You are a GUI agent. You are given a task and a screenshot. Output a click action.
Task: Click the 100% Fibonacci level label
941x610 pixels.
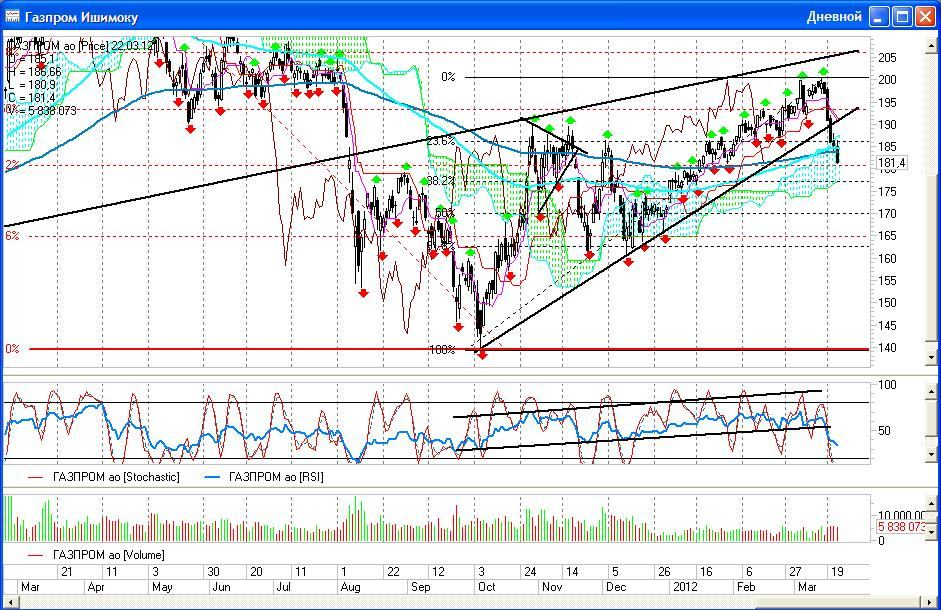[442, 350]
